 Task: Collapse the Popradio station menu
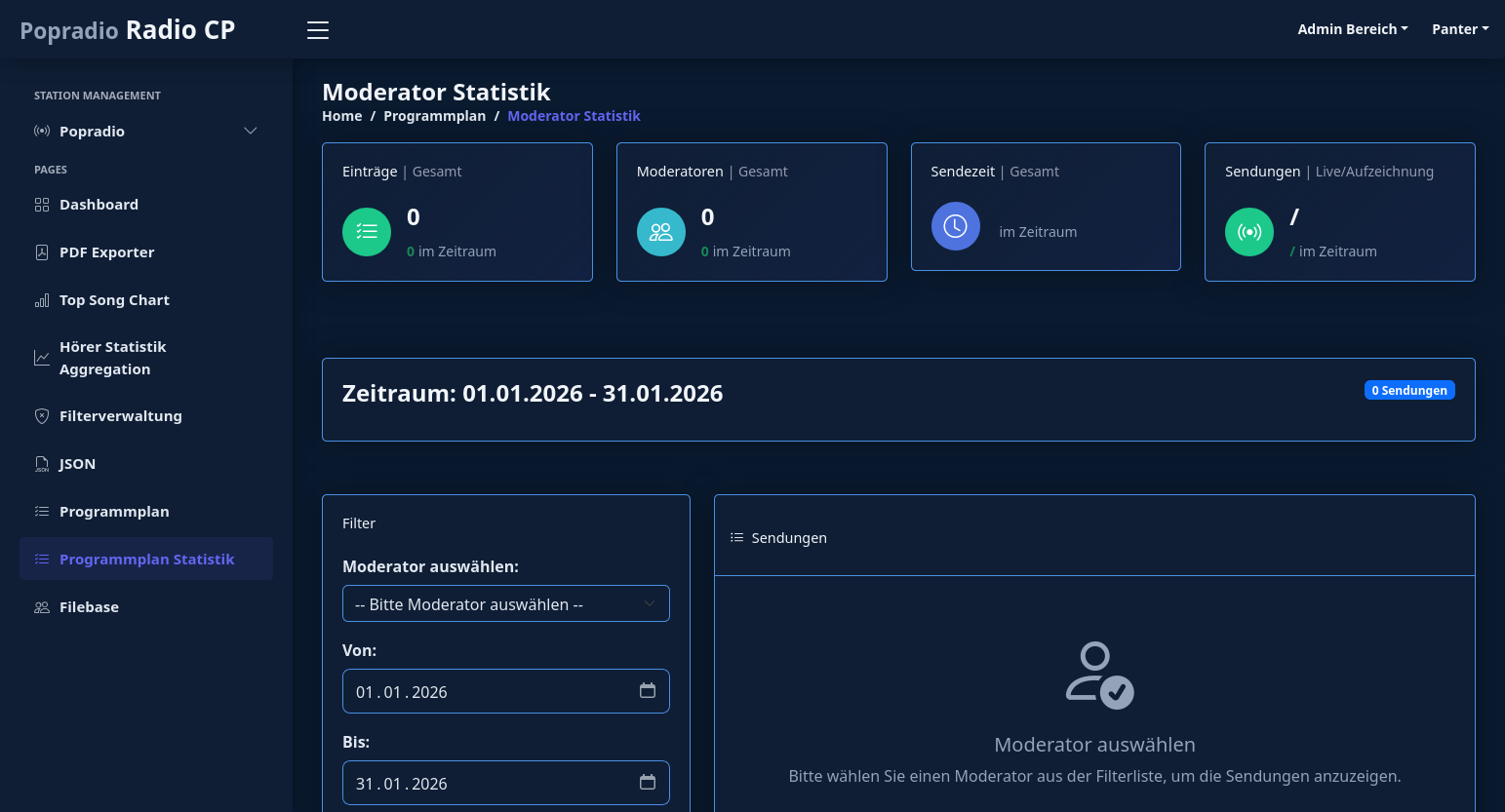[251, 131]
